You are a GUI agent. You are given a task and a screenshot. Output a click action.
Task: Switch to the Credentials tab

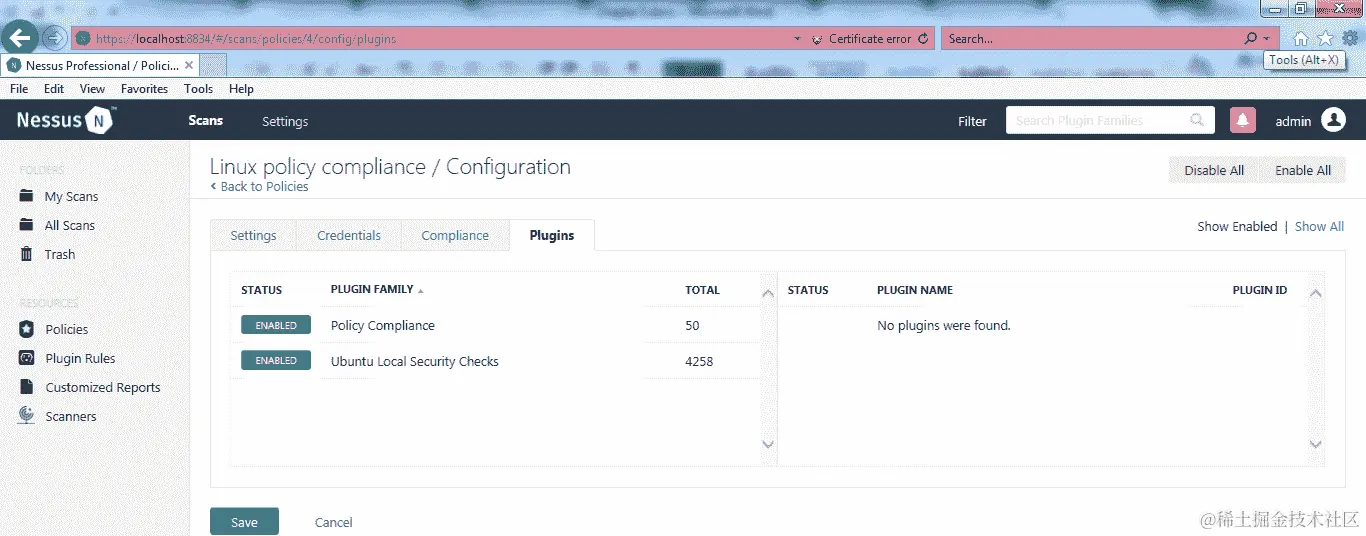pyautogui.click(x=349, y=236)
